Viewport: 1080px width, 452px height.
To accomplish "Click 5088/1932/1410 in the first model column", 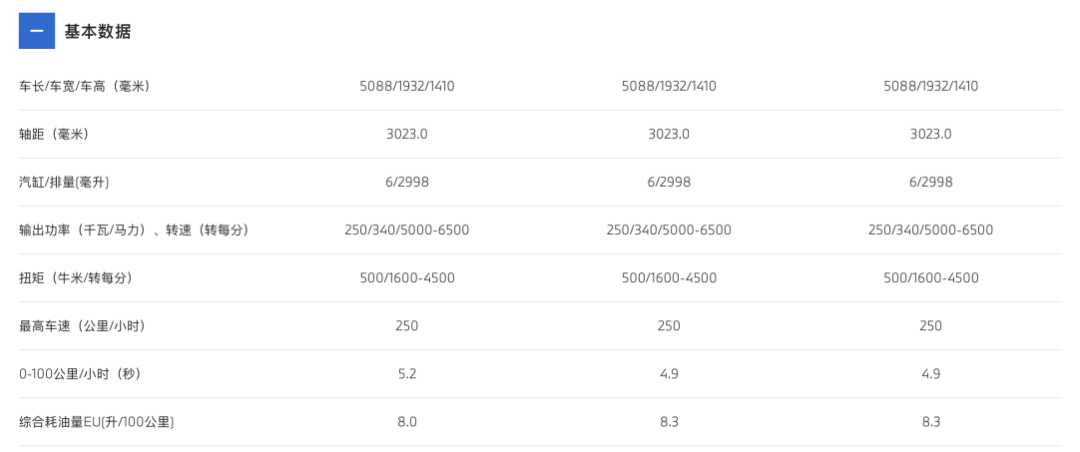I will [407, 86].
